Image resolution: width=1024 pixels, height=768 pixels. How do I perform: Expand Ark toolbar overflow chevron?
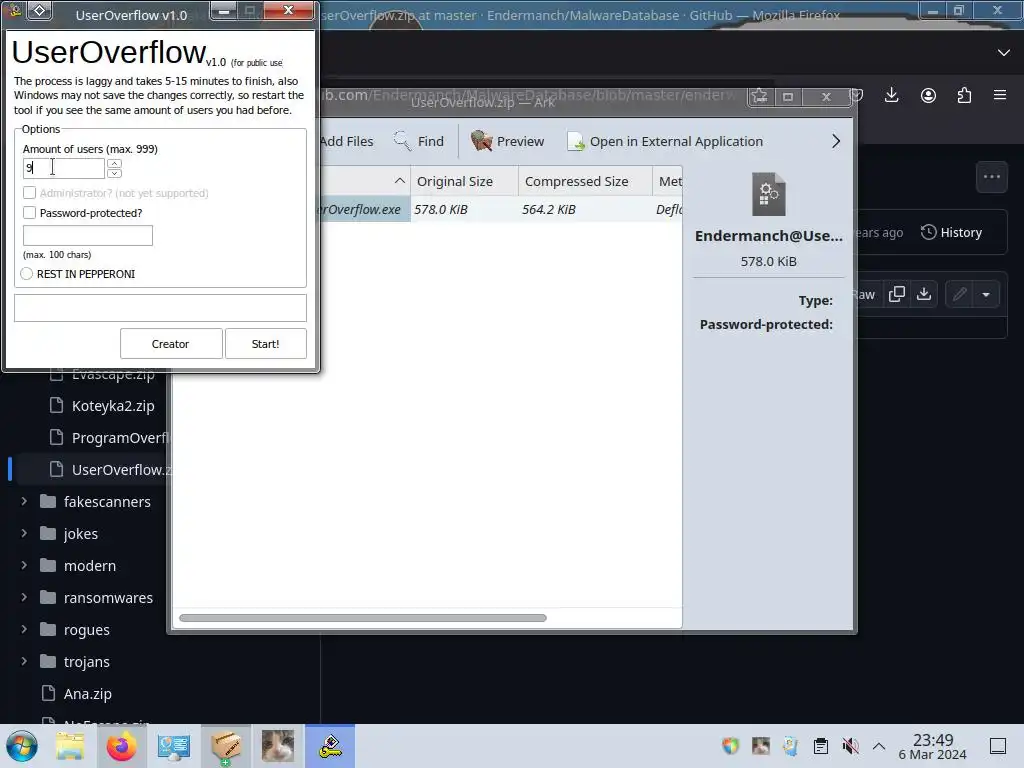836,141
